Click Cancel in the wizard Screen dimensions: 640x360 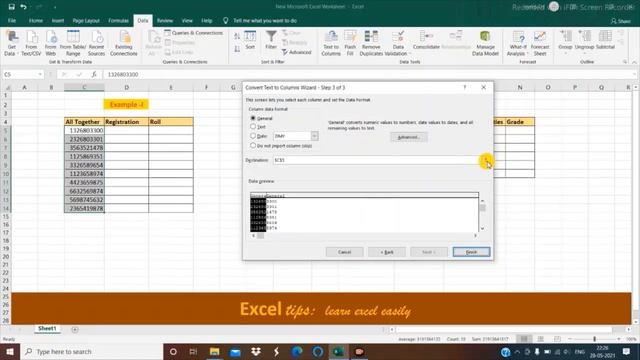[x=344, y=252]
